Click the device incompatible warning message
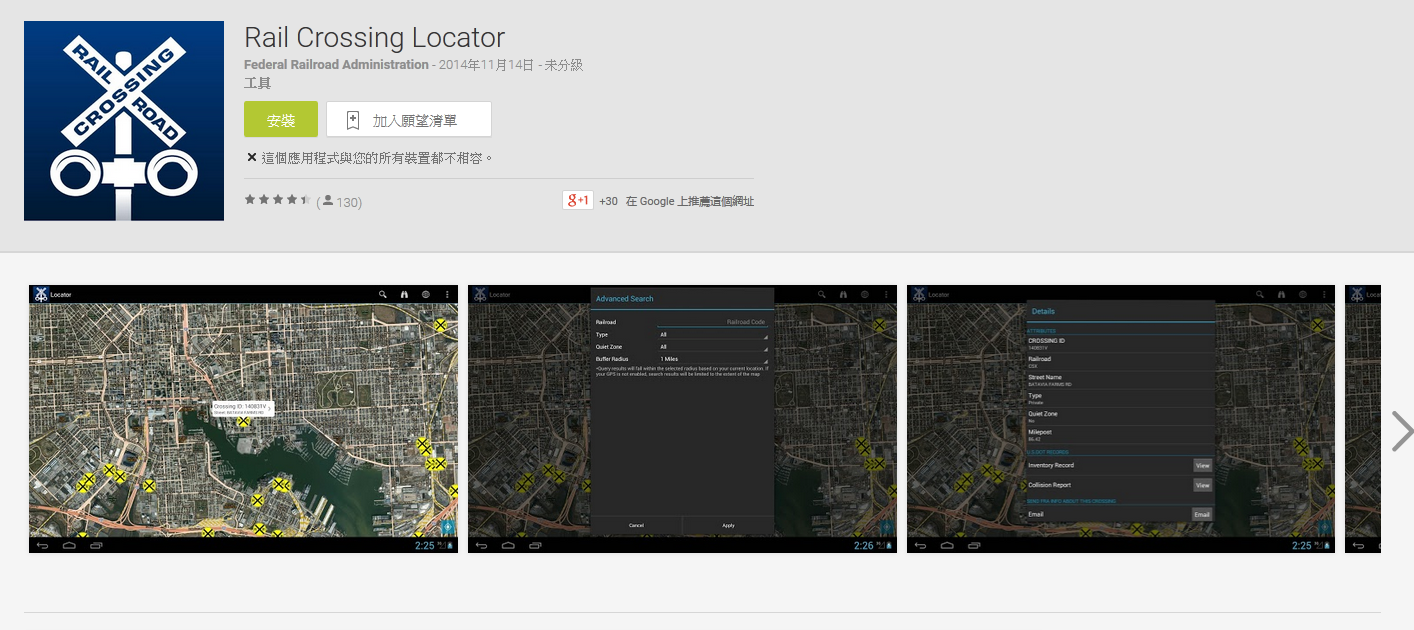The height and width of the screenshot is (630, 1414). point(370,158)
